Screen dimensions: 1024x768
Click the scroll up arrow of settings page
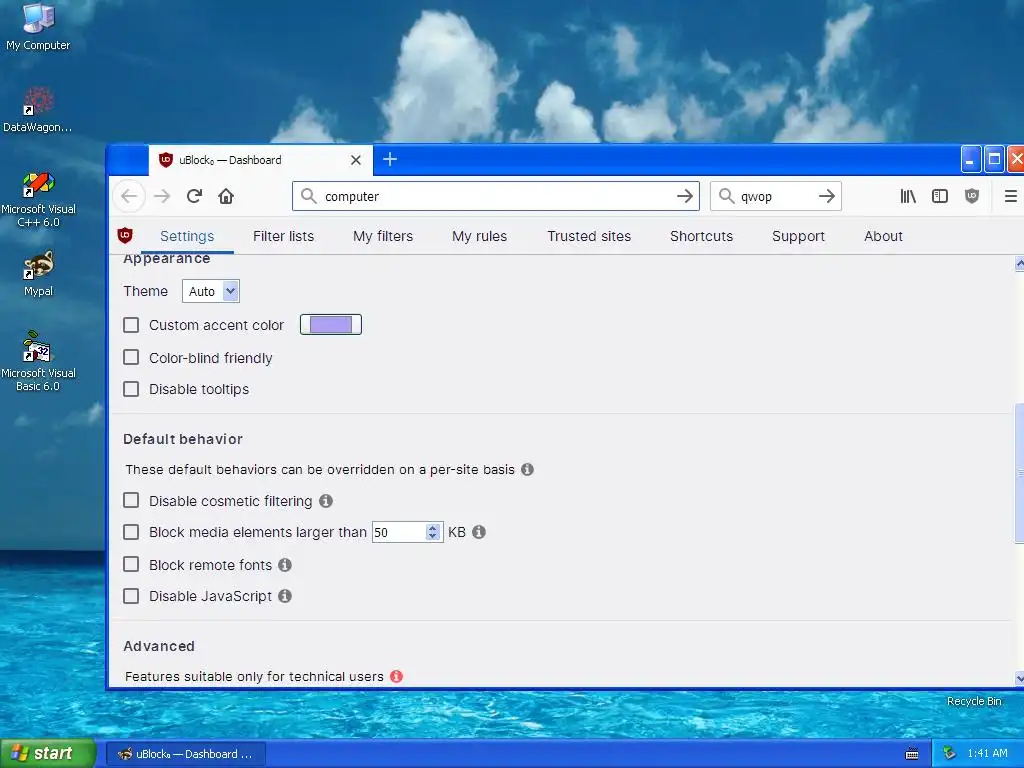pyautogui.click(x=1019, y=264)
